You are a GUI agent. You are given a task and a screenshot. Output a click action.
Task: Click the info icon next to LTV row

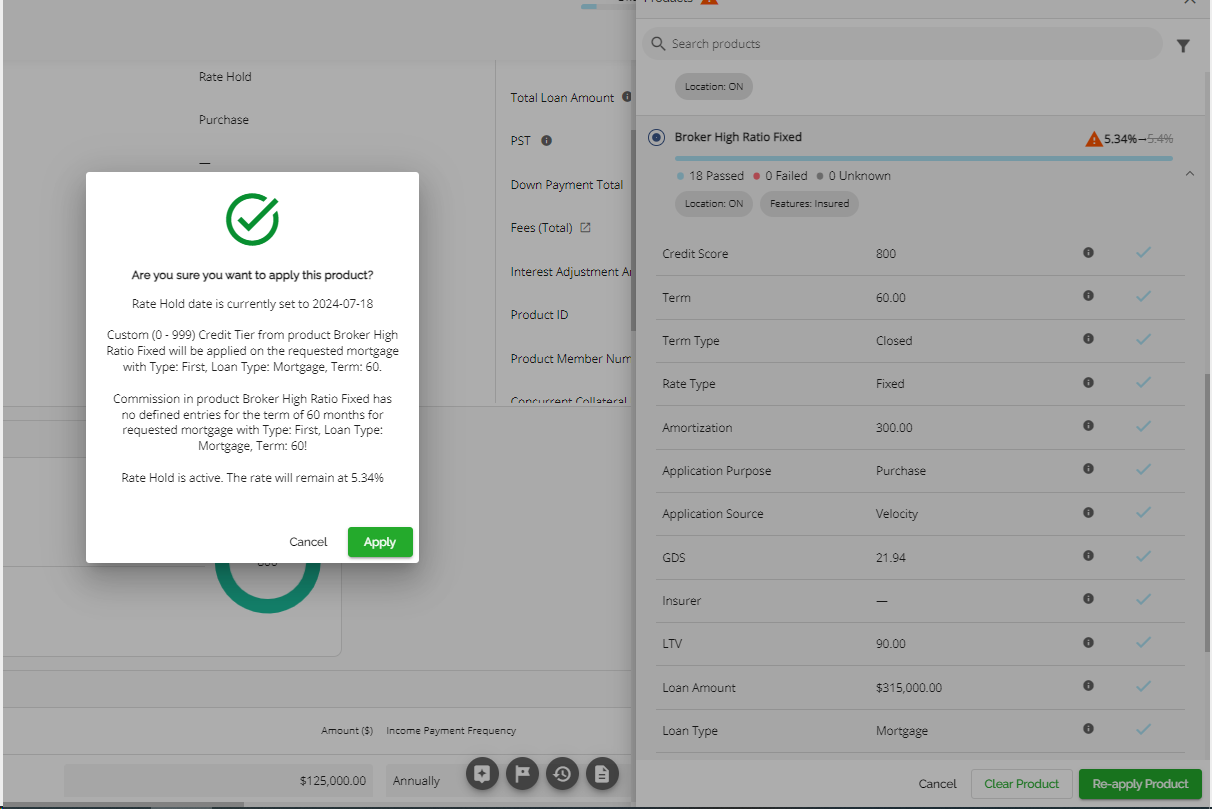(1088, 643)
